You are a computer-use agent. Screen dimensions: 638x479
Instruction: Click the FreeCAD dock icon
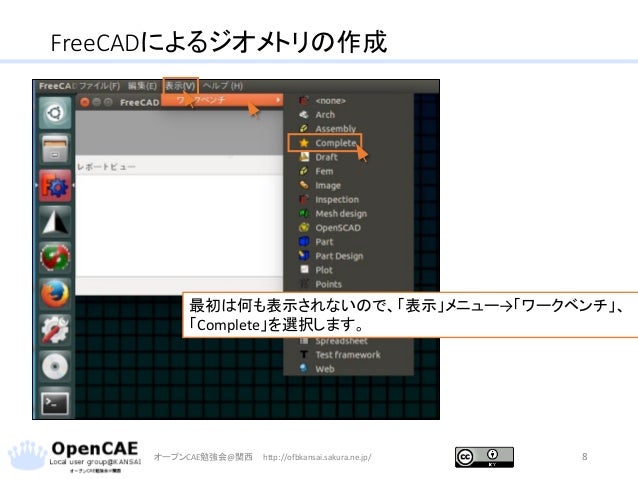pyautogui.click(x=55, y=185)
